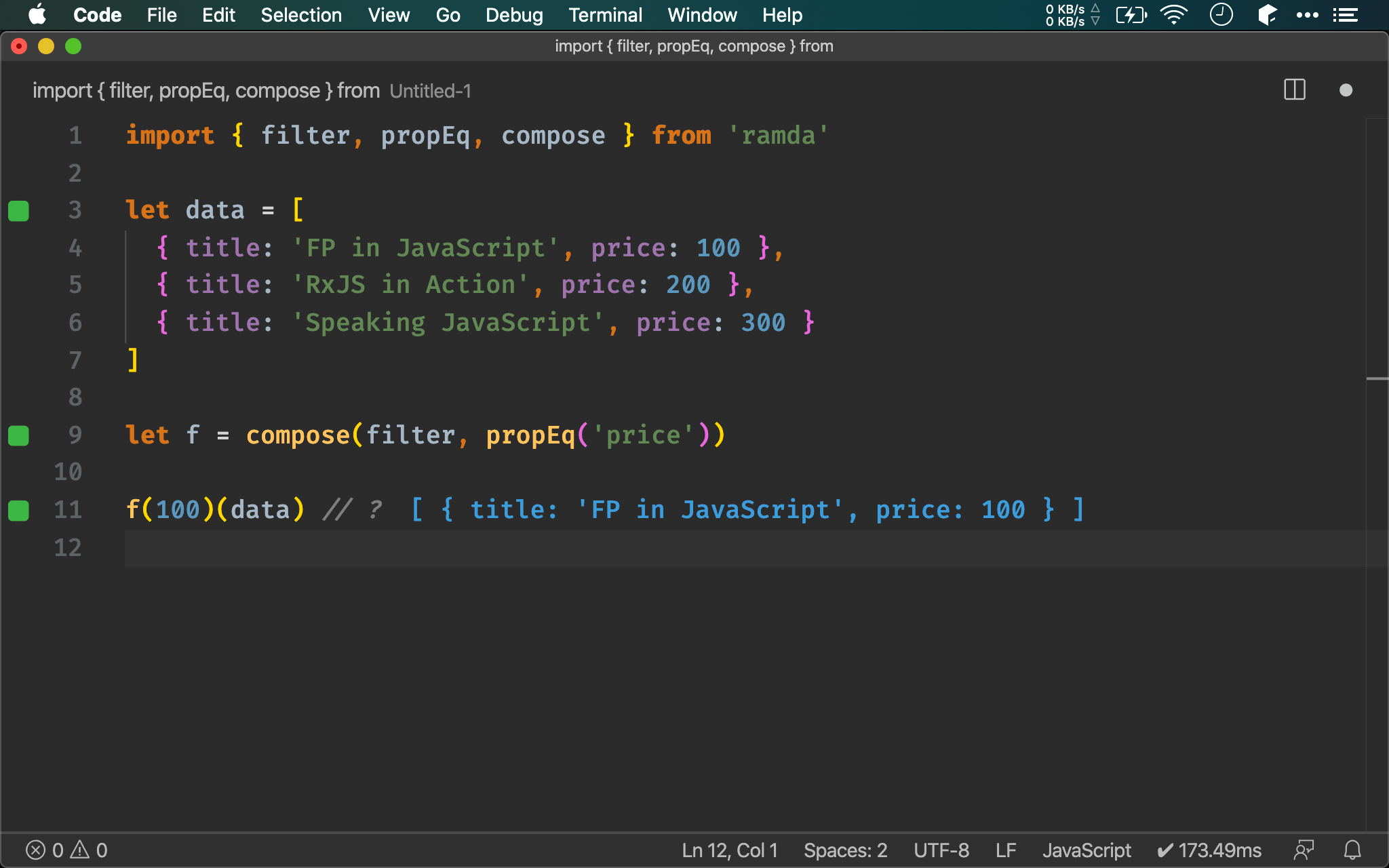This screenshot has height=868, width=1389.
Task: Place cursor on empty line 12
Action: [x=745, y=548]
